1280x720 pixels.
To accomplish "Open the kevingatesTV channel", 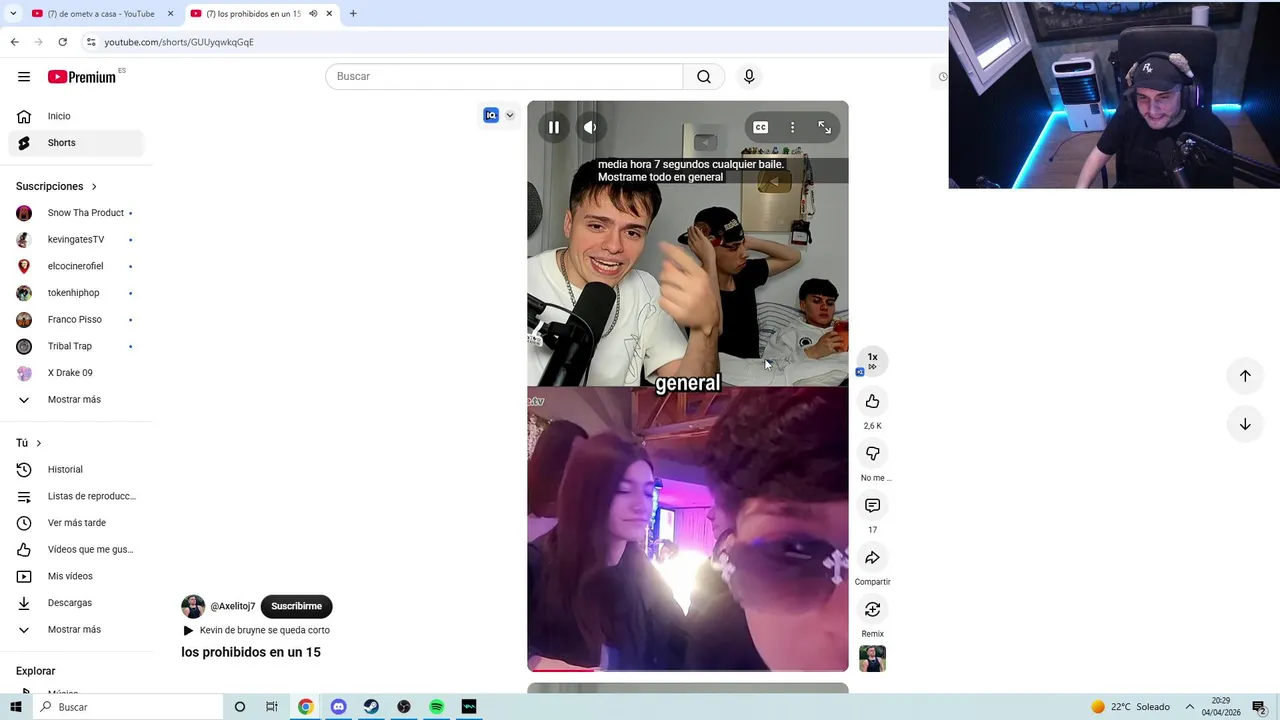I will [x=76, y=240].
